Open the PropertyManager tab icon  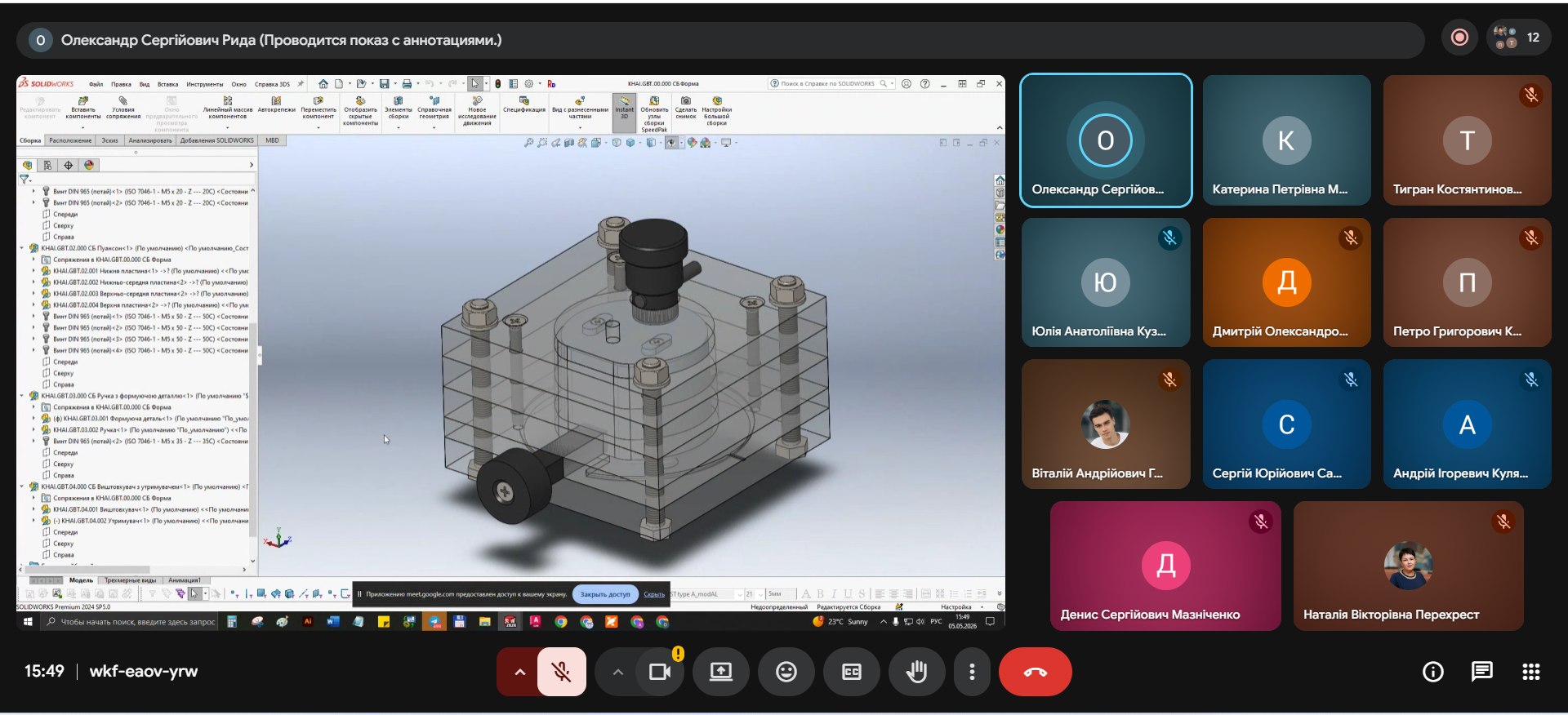(x=47, y=165)
